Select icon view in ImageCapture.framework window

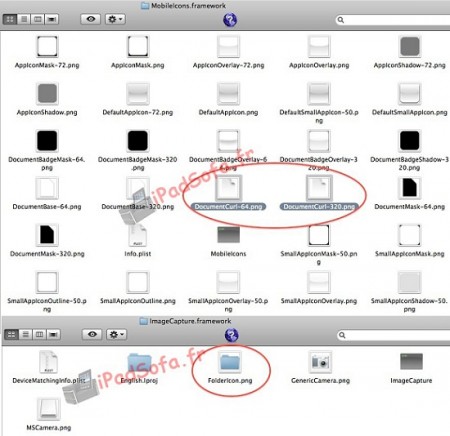click(11, 334)
